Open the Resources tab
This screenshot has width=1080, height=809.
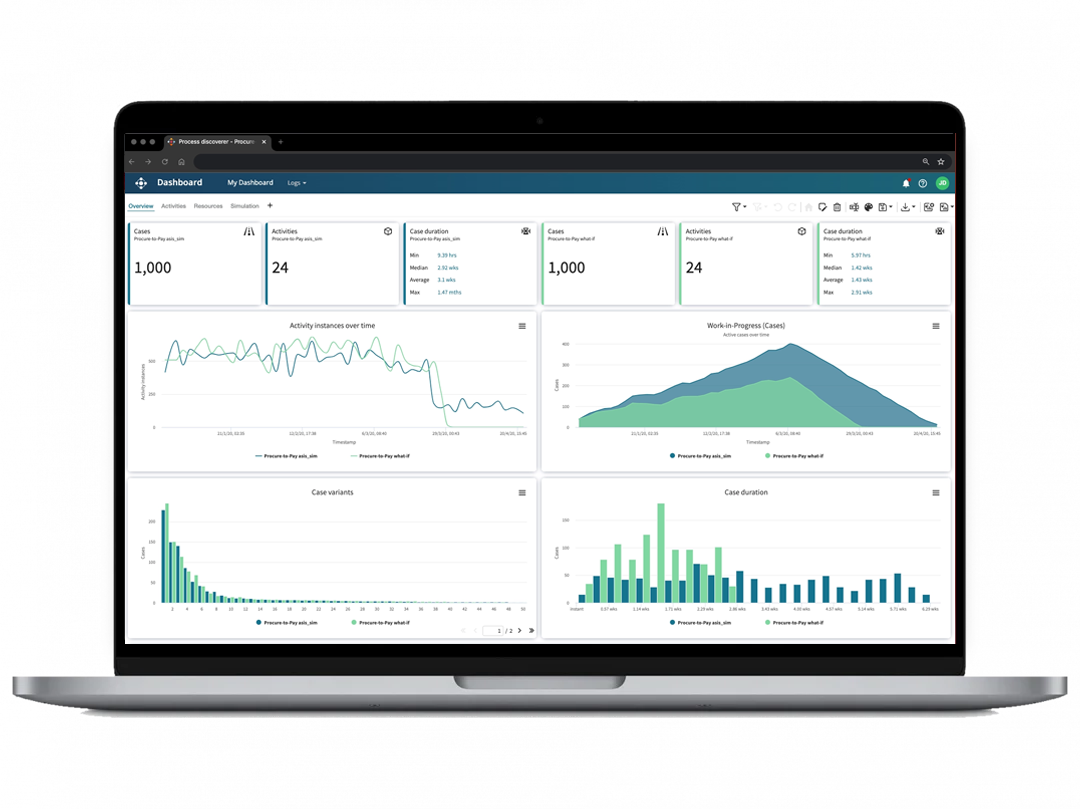coord(208,207)
